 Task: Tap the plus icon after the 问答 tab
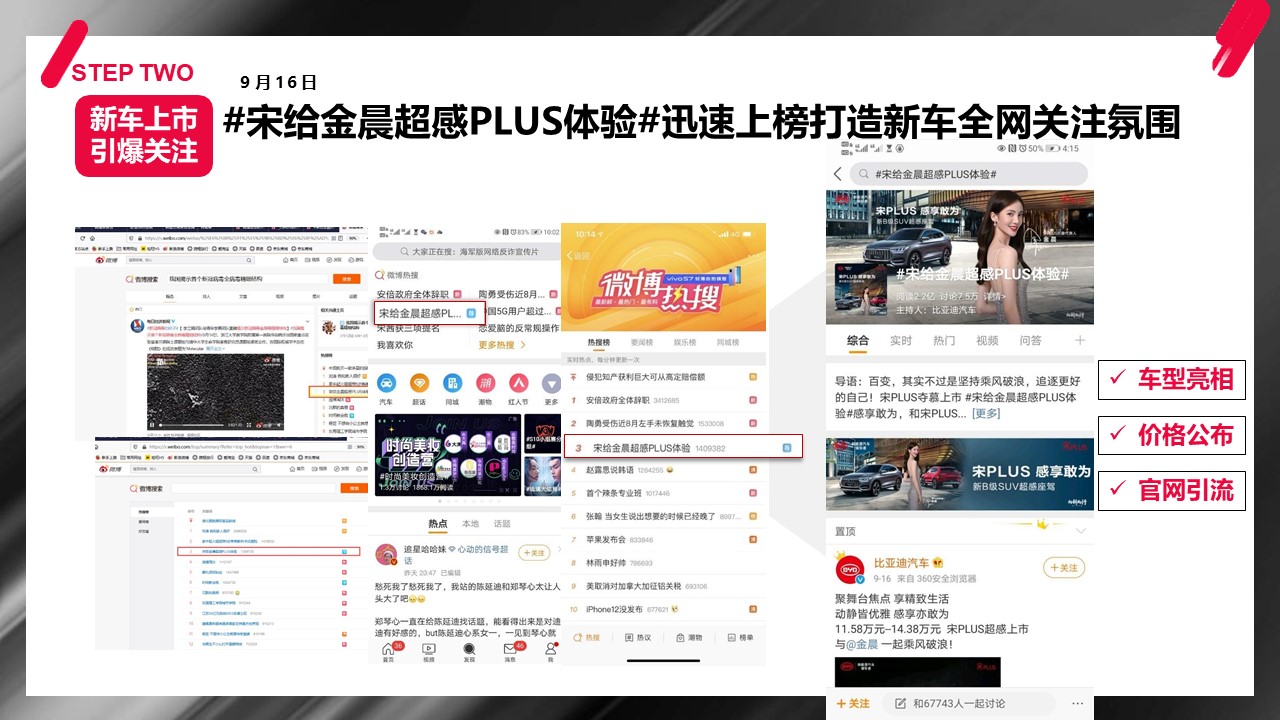tap(1080, 341)
